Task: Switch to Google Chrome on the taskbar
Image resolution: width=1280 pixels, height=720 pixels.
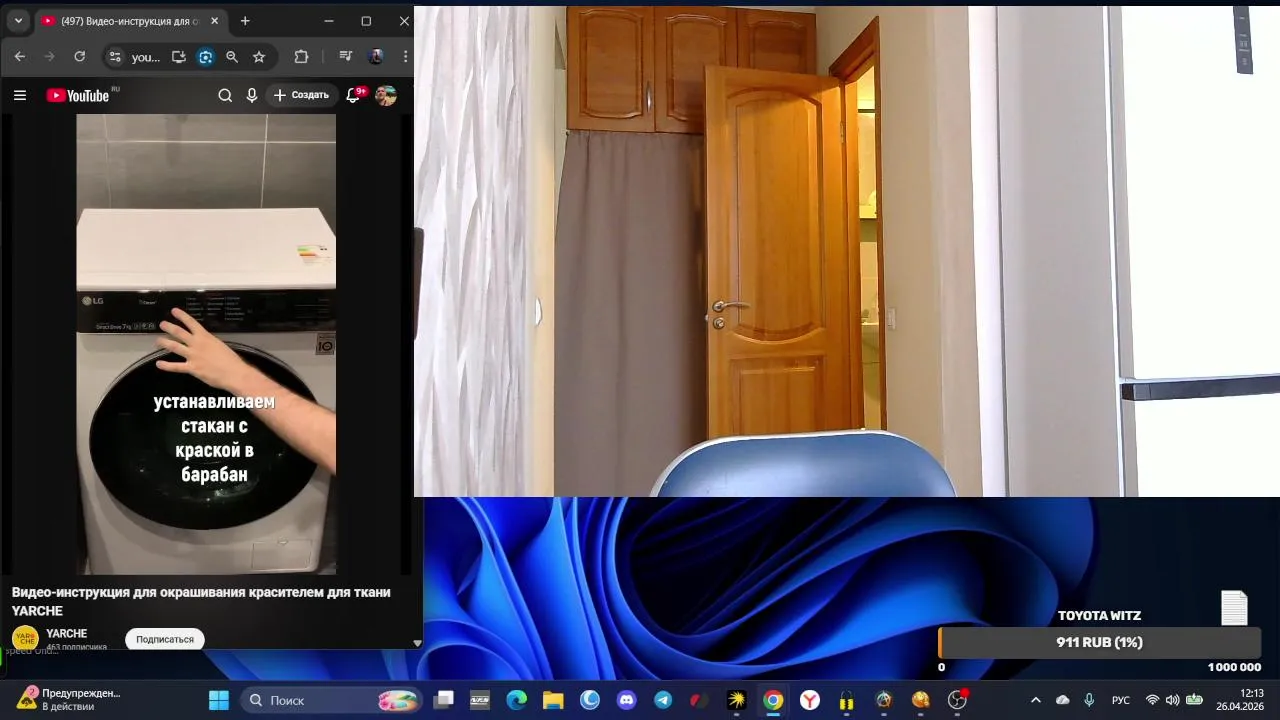Action: (773, 700)
